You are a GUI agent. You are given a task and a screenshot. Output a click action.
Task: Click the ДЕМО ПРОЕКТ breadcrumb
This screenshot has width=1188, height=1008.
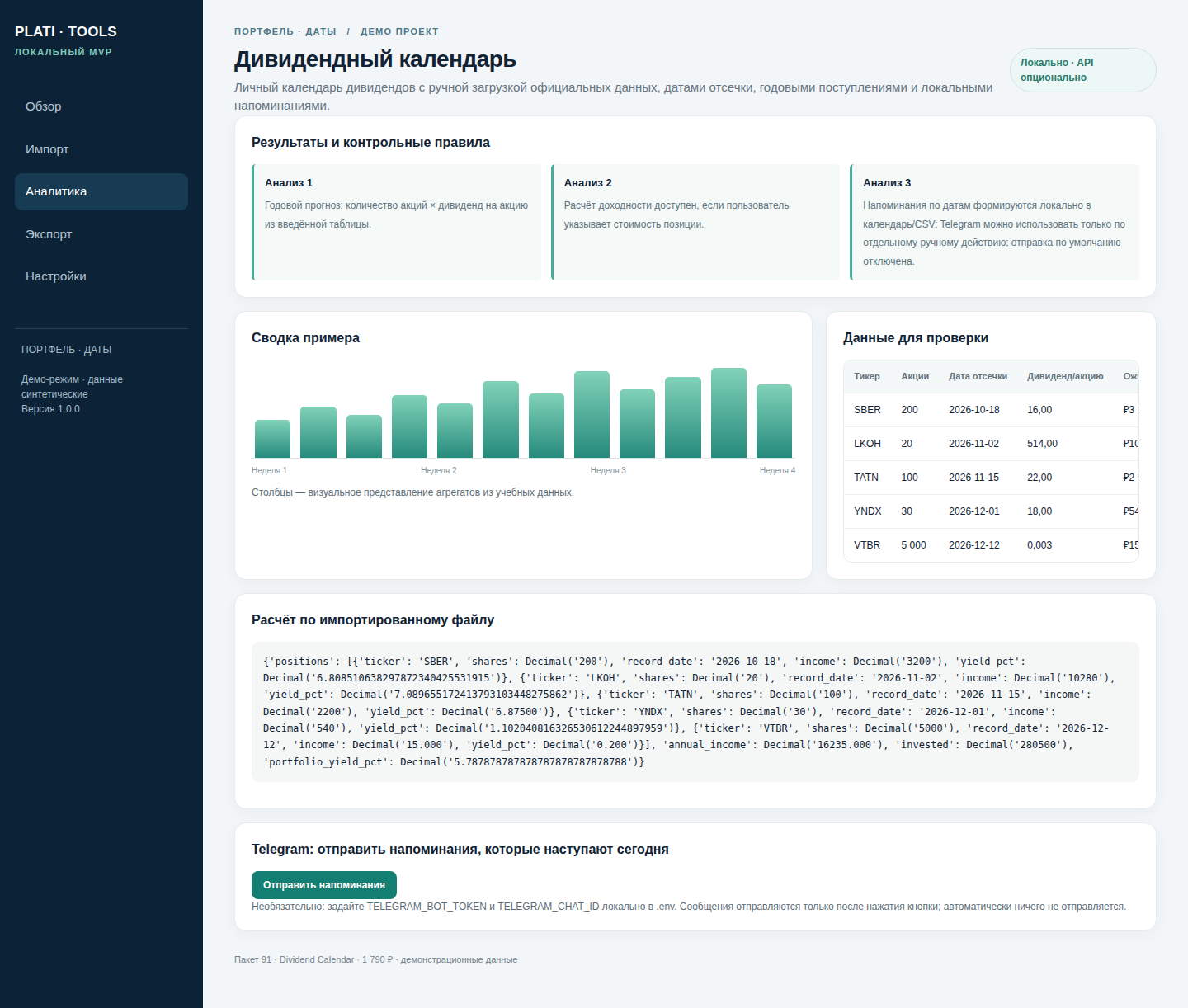click(399, 31)
